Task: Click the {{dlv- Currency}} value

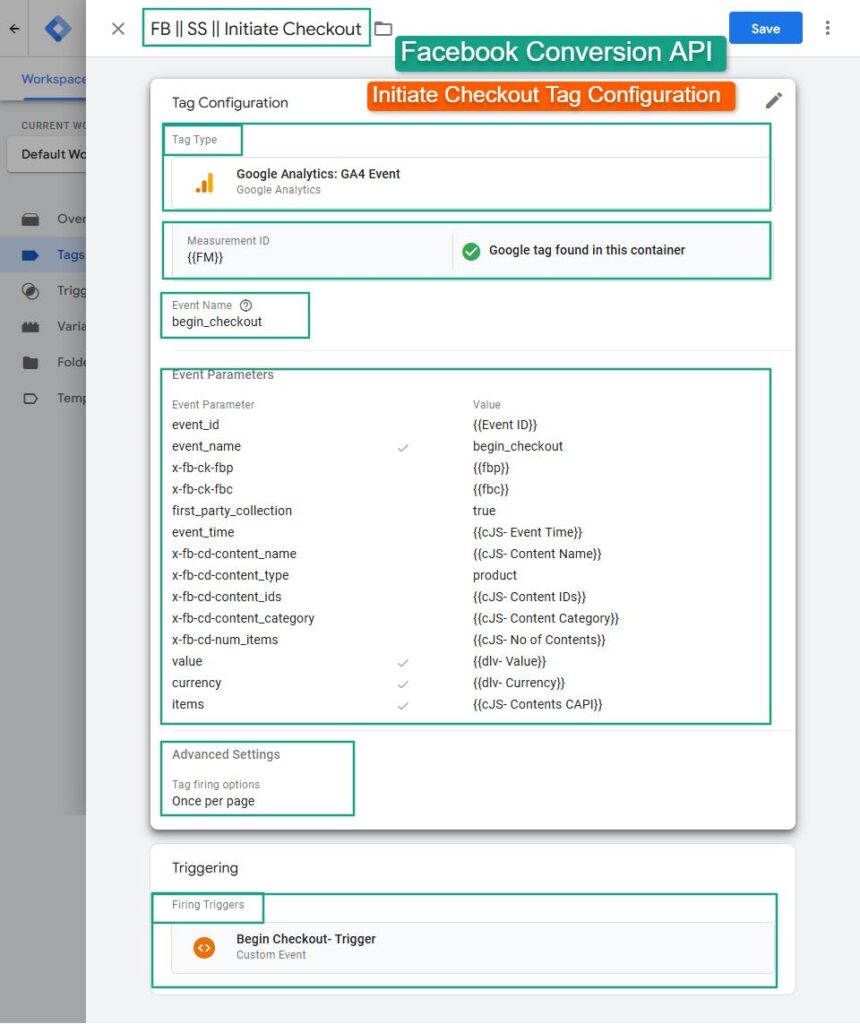Action: click(x=519, y=682)
